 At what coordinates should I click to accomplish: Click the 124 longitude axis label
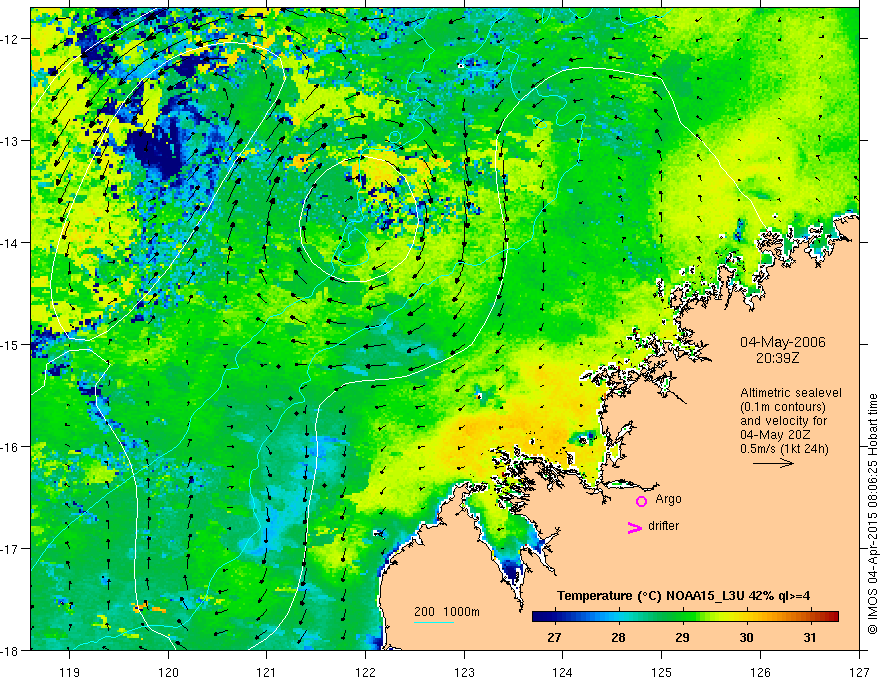click(563, 672)
